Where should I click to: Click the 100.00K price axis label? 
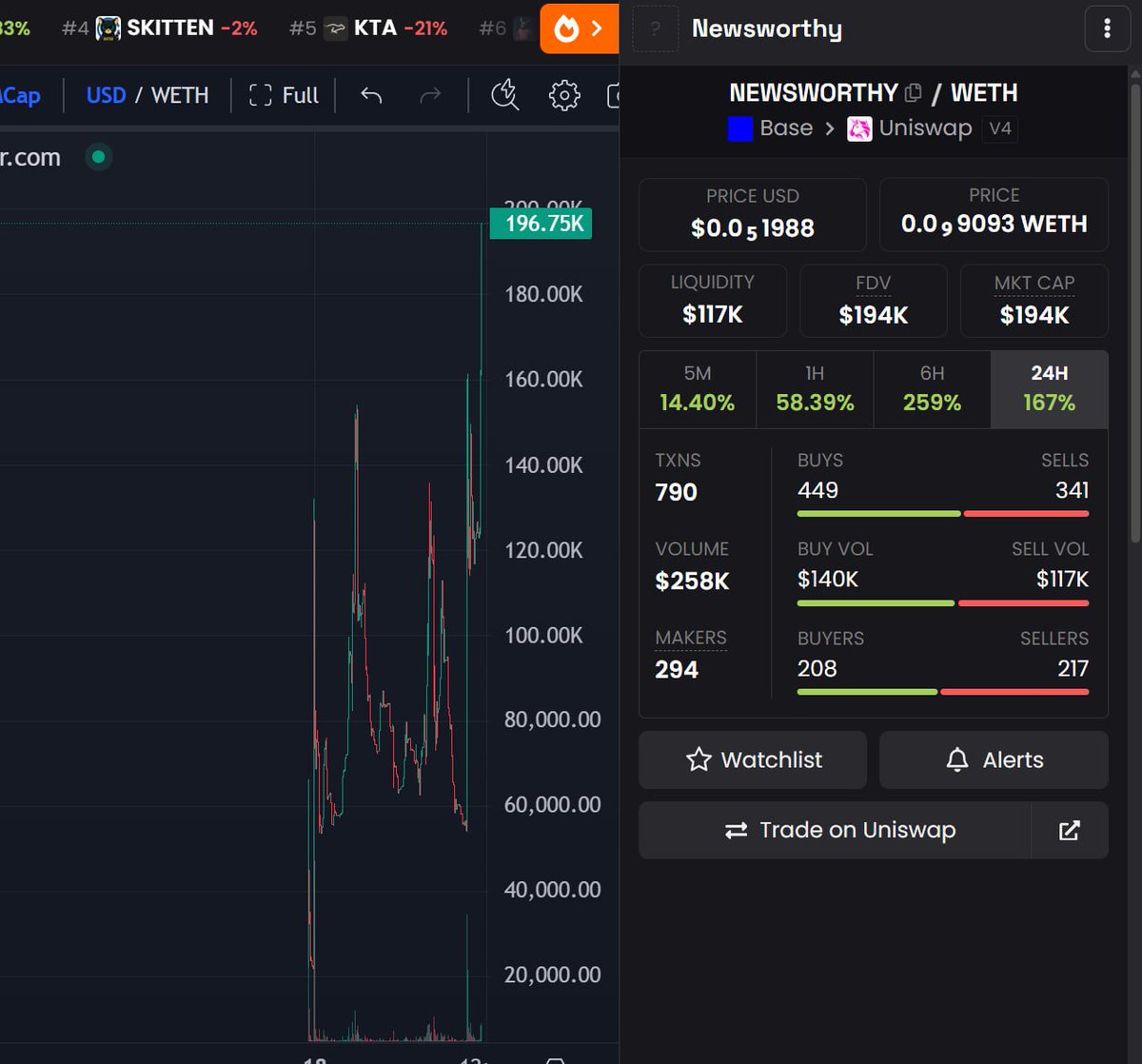[x=543, y=635]
